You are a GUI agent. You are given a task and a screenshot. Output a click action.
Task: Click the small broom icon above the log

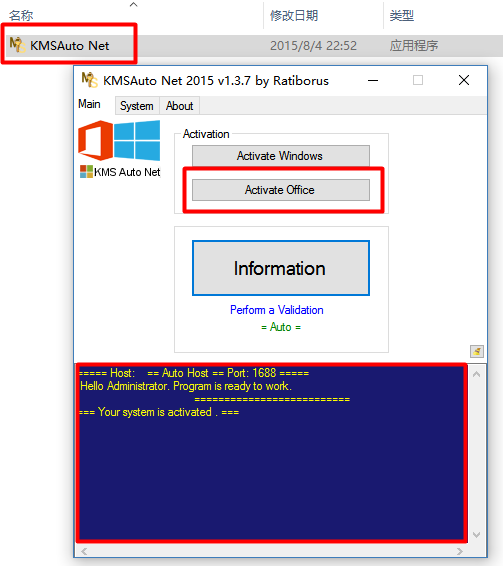pyautogui.click(x=477, y=351)
